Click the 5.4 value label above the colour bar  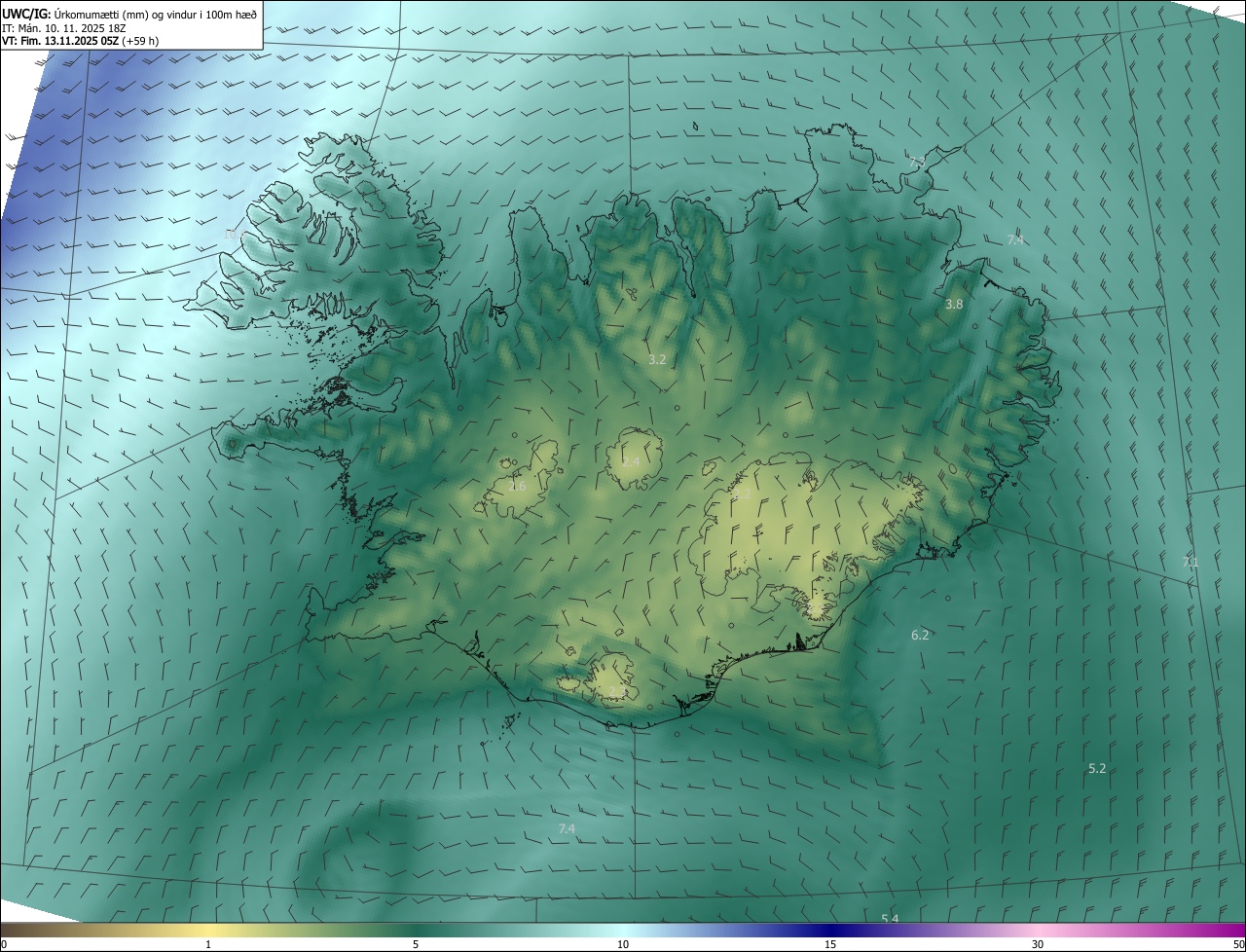coord(890,919)
